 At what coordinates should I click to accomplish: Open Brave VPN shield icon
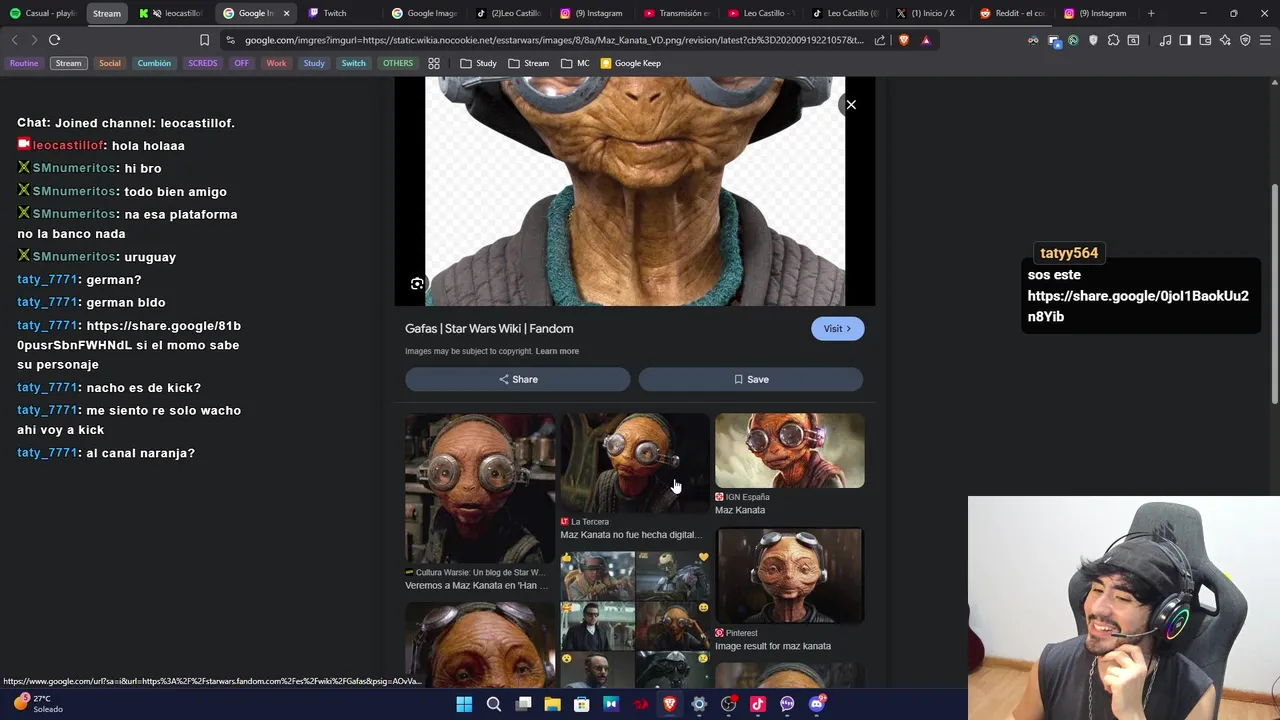click(1245, 40)
